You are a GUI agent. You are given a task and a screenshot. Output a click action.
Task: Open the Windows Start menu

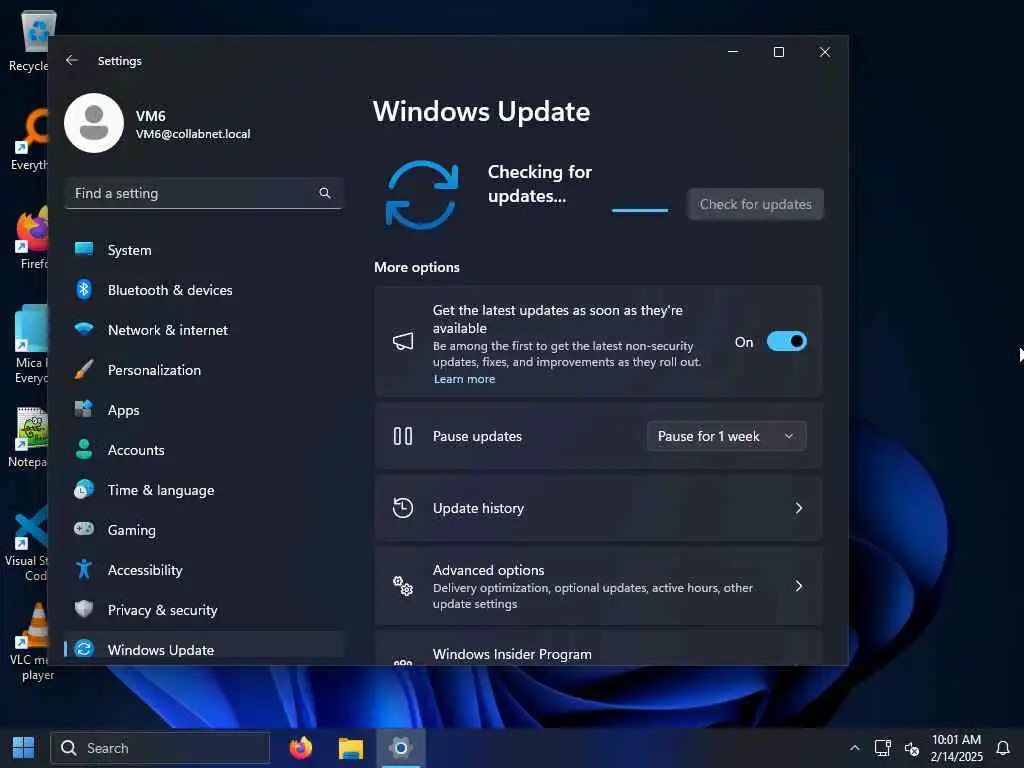coord(24,748)
